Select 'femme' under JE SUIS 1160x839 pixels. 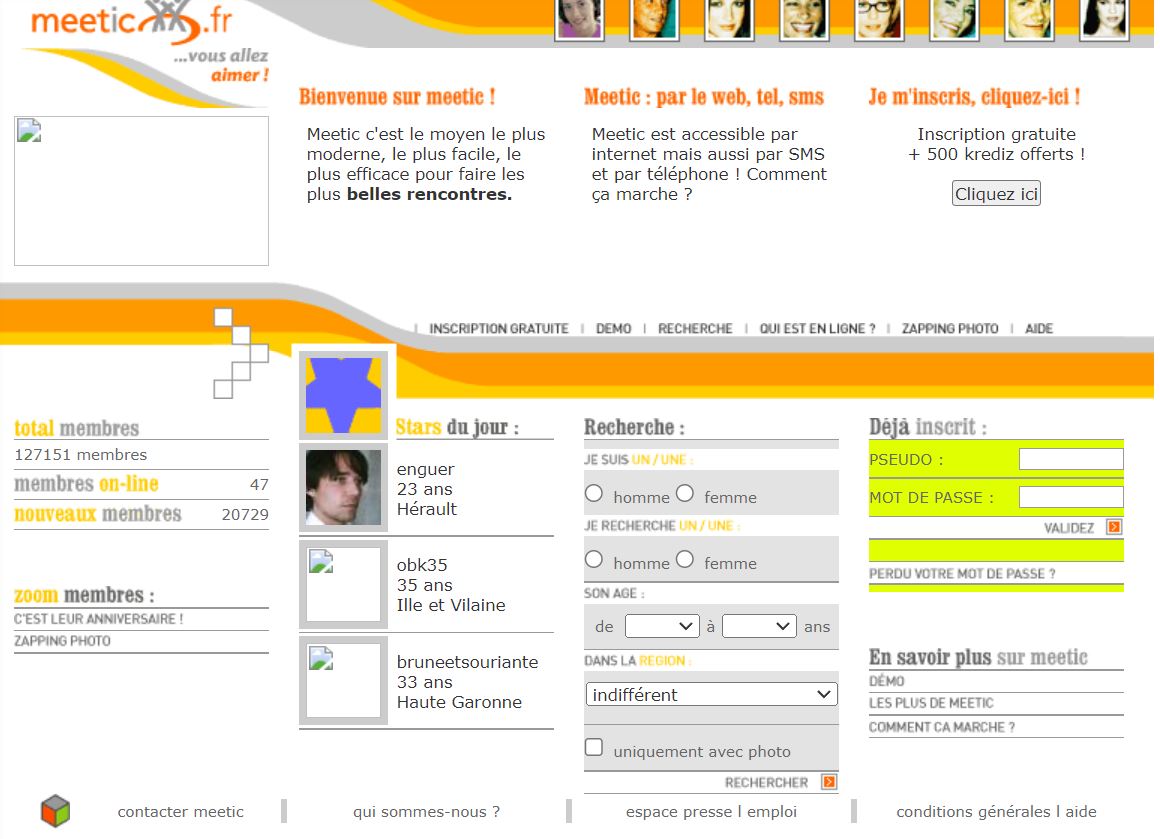pyautogui.click(x=685, y=493)
